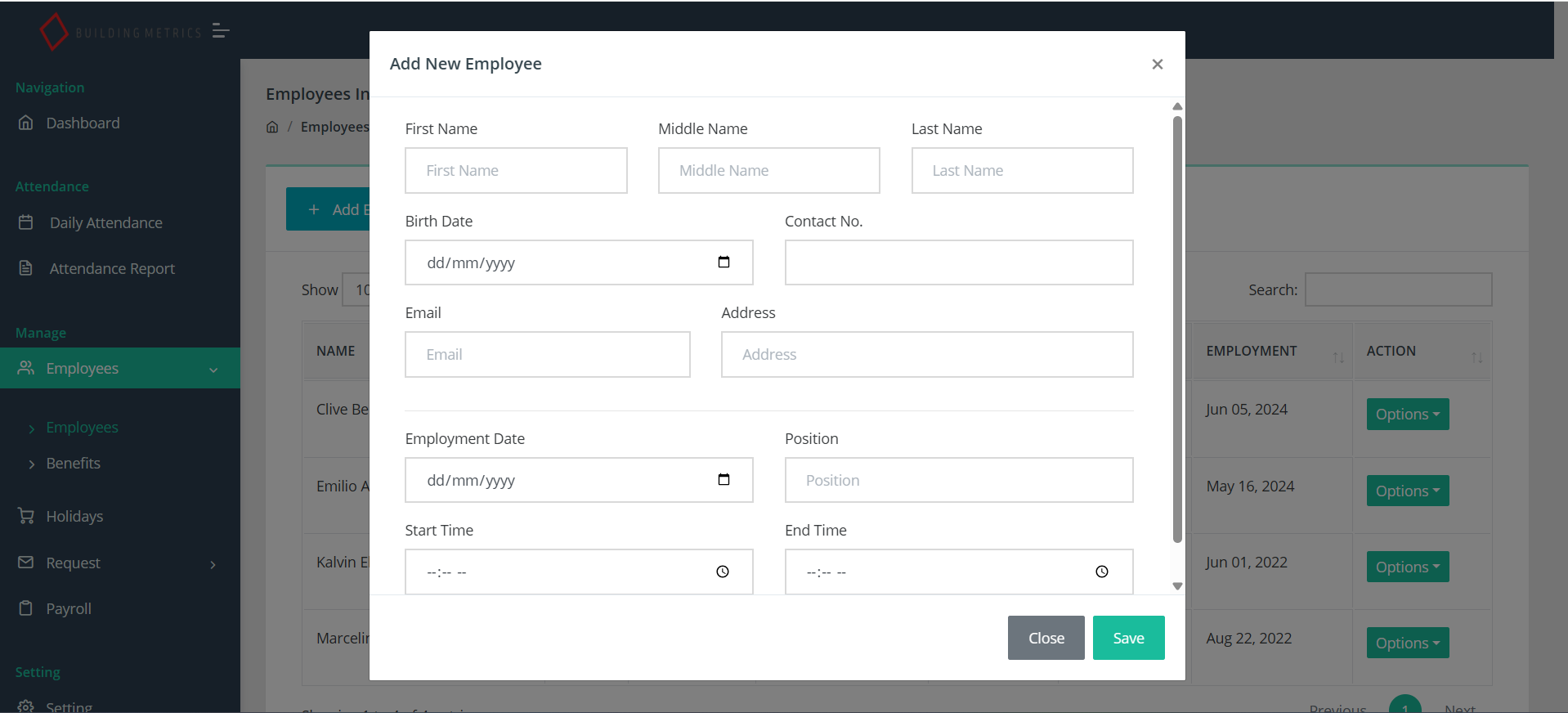This screenshot has width=1568, height=713.
Task: Click the modal's vertical scrollbar
Action: (1177, 327)
